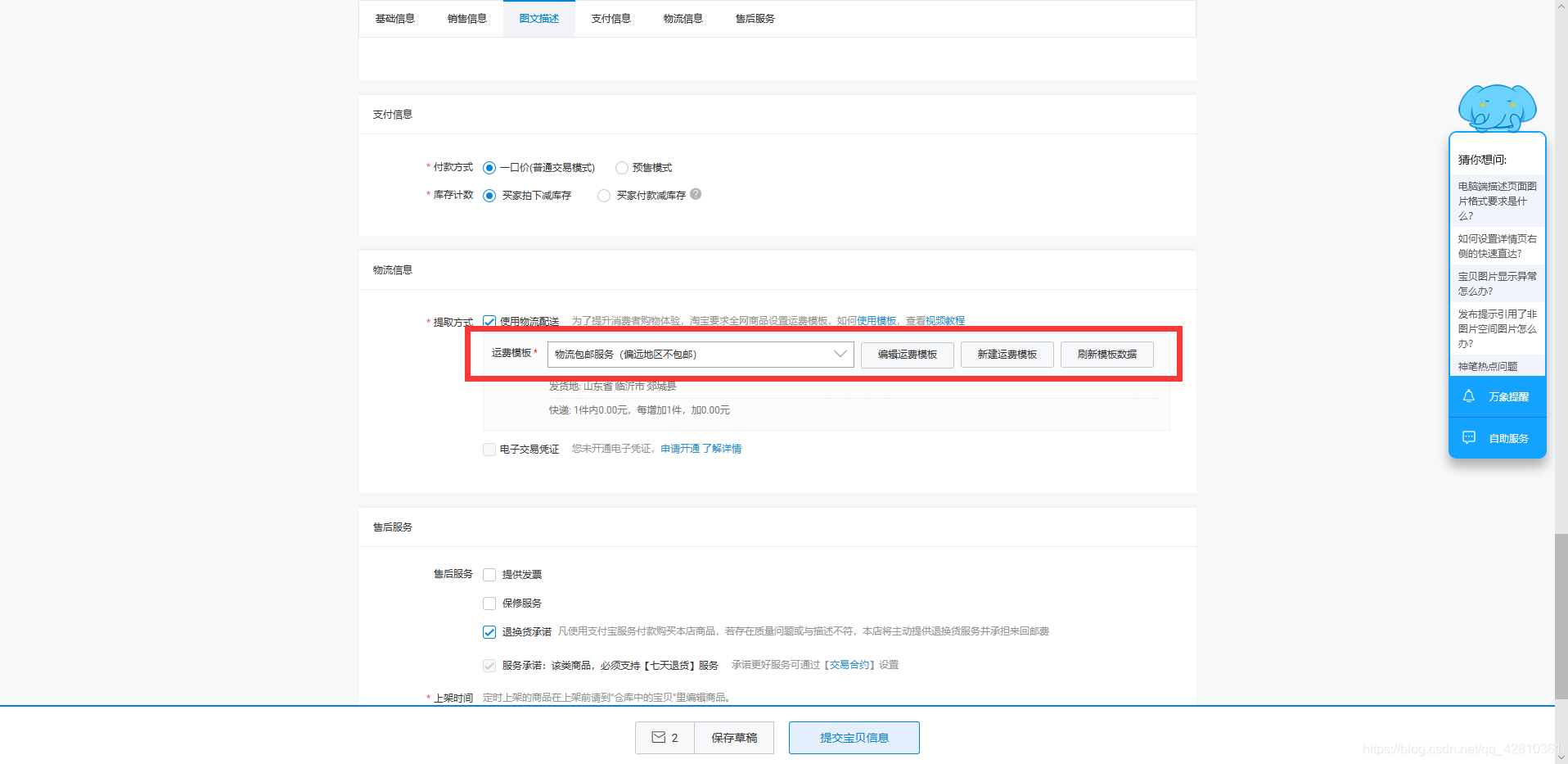The height and width of the screenshot is (764, 1568).
Task: Switch to the 销售信息 tab
Action: click(x=466, y=19)
